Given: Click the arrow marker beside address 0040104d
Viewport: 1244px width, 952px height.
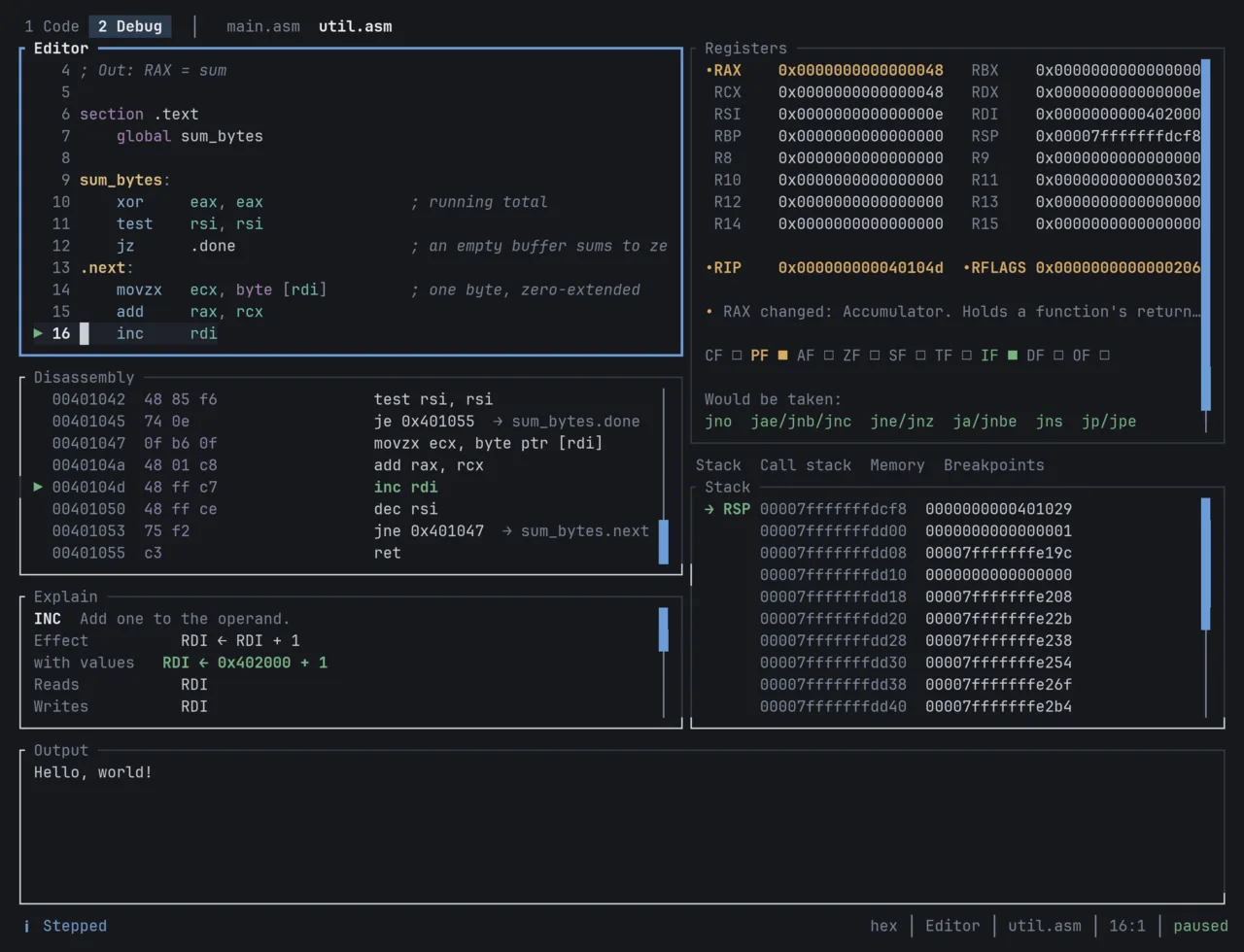Looking at the screenshot, I should [39, 487].
